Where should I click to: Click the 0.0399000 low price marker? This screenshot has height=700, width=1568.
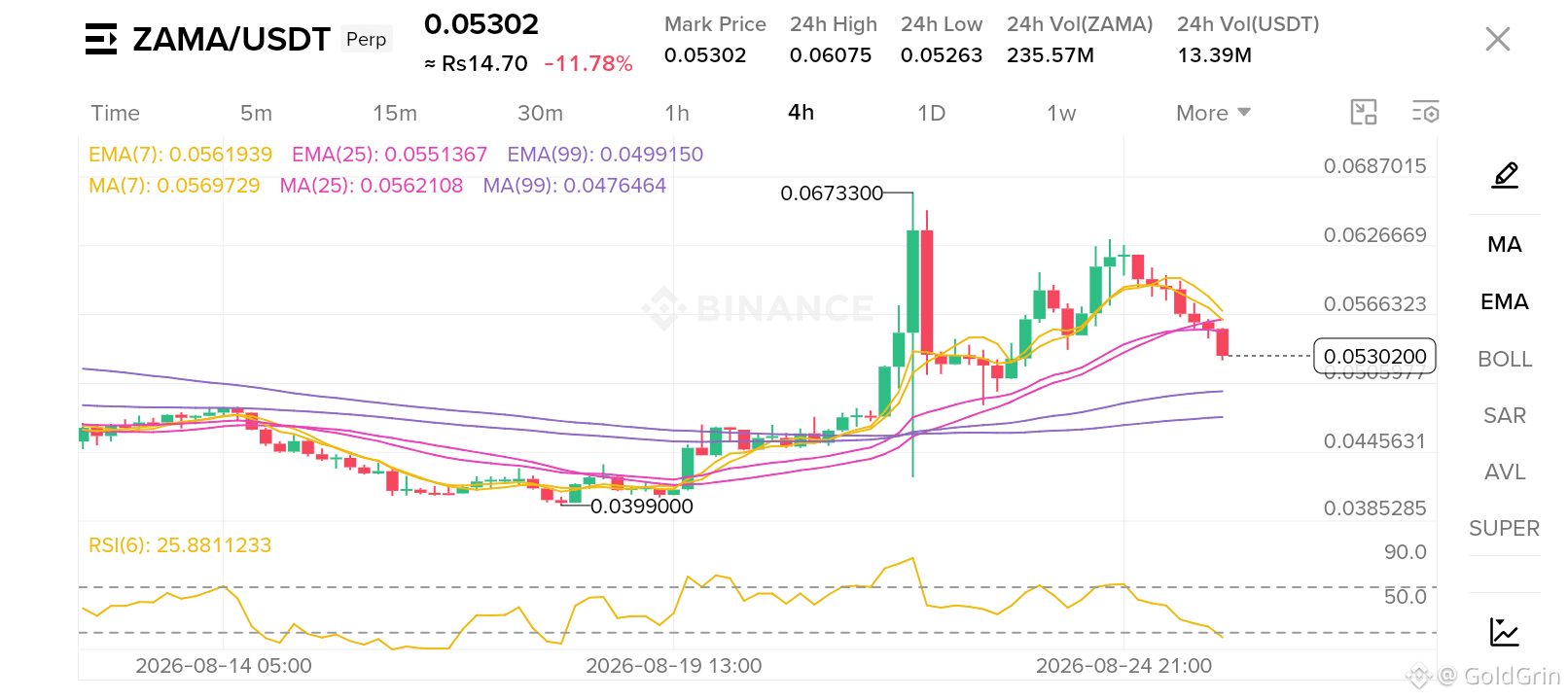pyautogui.click(x=642, y=507)
